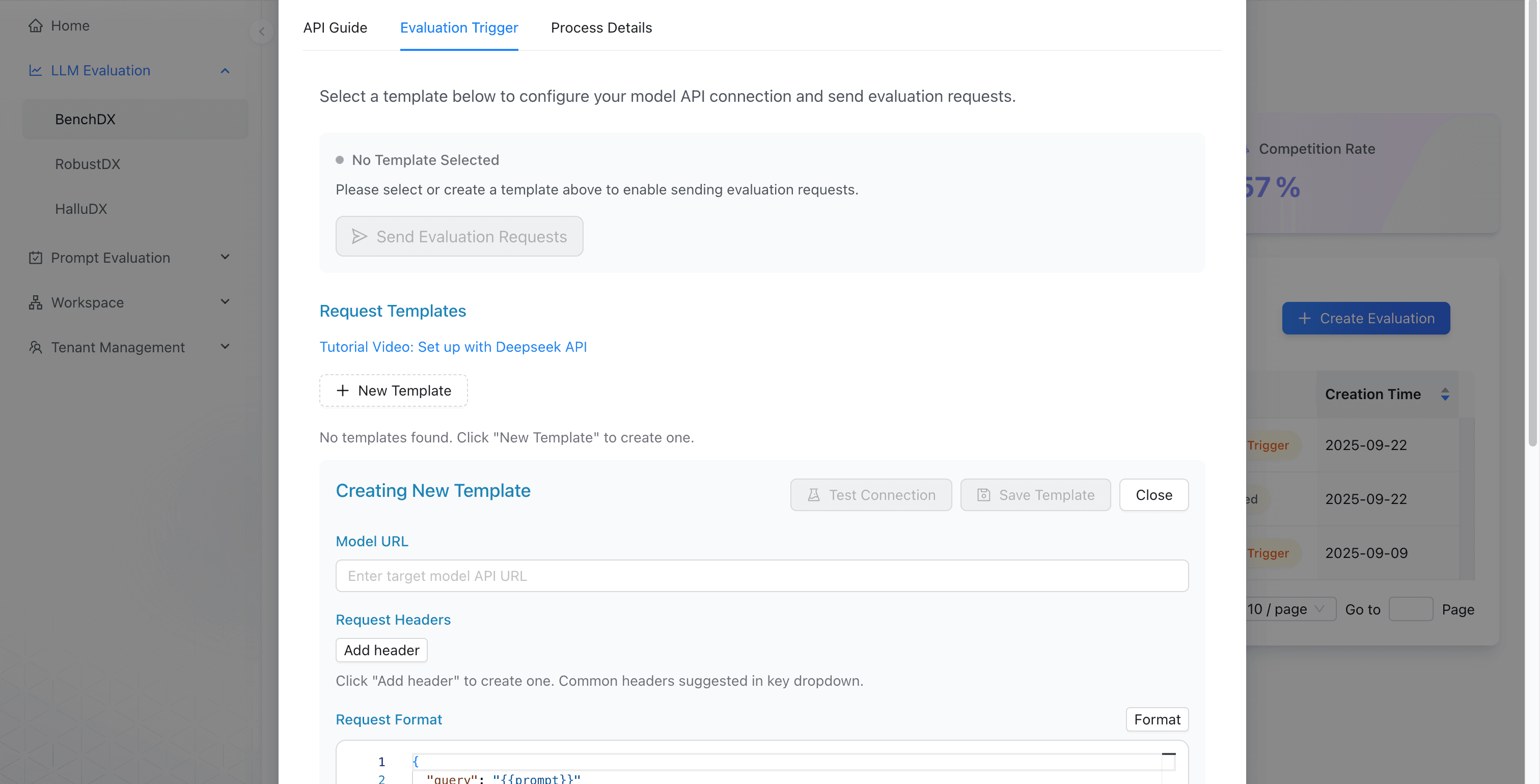Click the page vertical scrollbar

(1532, 224)
